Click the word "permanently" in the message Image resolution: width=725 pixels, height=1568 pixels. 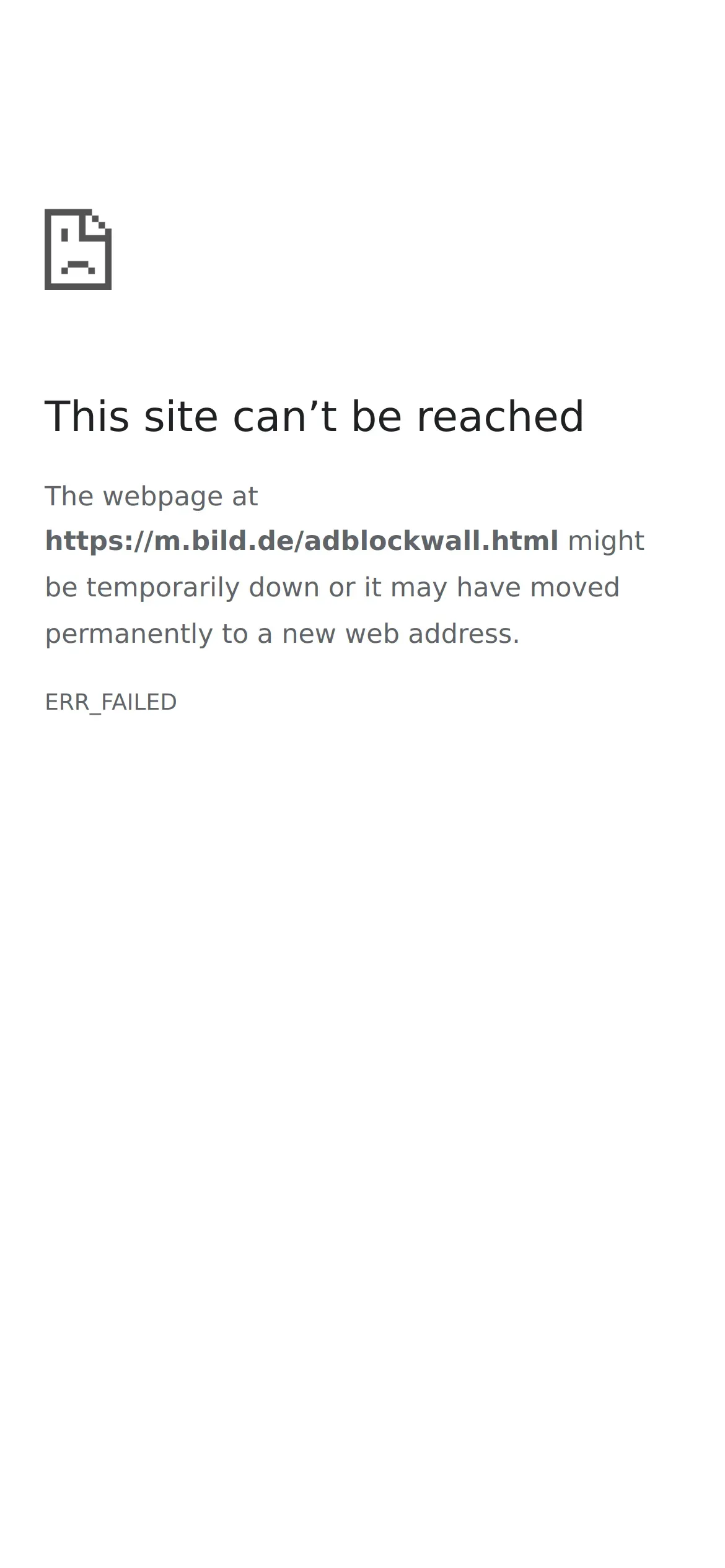coord(129,634)
